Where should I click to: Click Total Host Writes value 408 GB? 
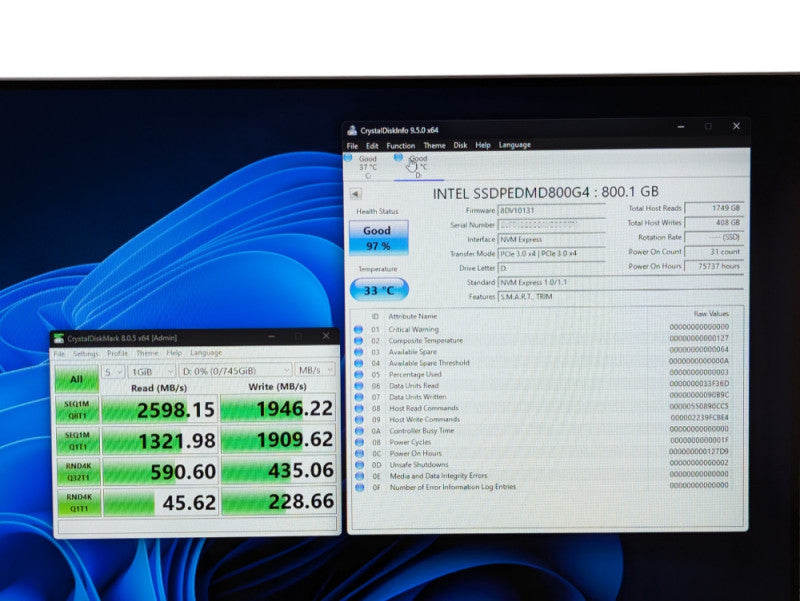click(x=713, y=223)
